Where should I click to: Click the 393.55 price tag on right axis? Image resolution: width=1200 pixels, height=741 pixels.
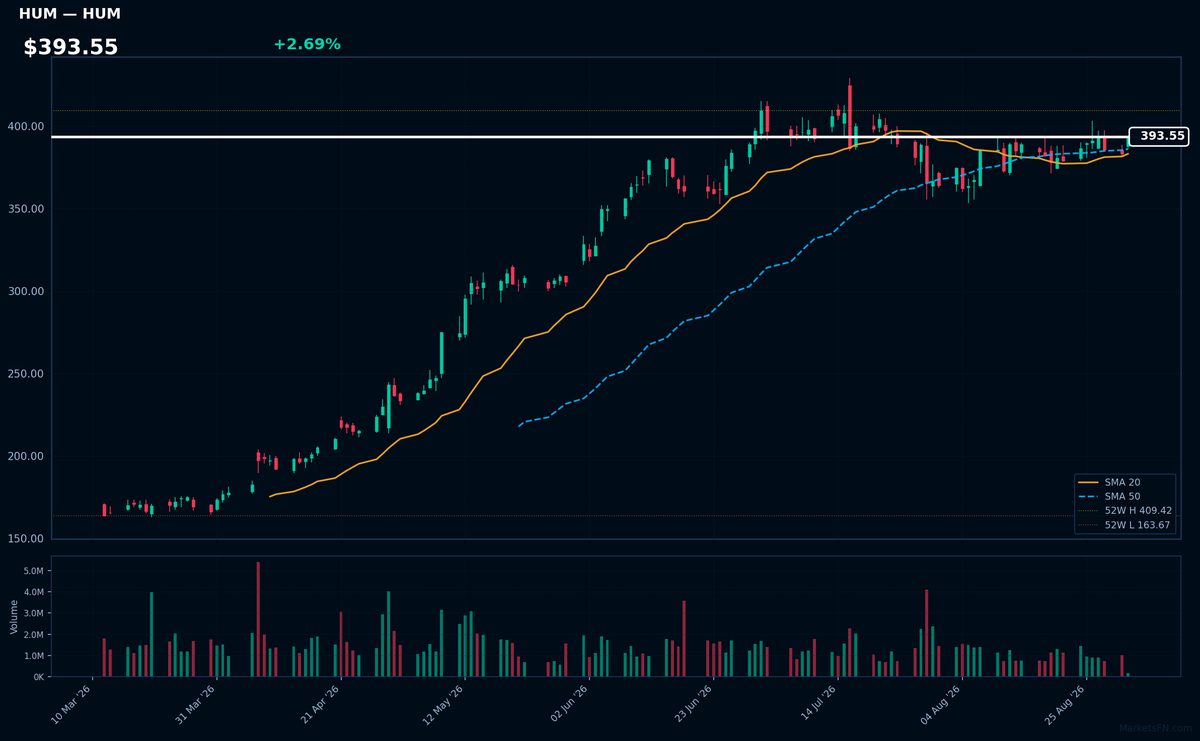(x=1159, y=136)
